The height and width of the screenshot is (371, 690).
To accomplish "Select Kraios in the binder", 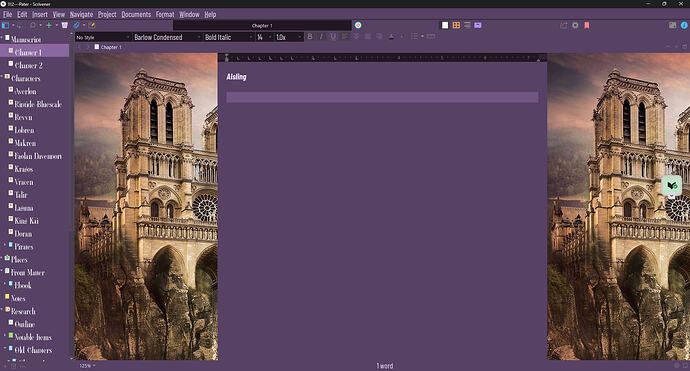I will click(x=23, y=169).
